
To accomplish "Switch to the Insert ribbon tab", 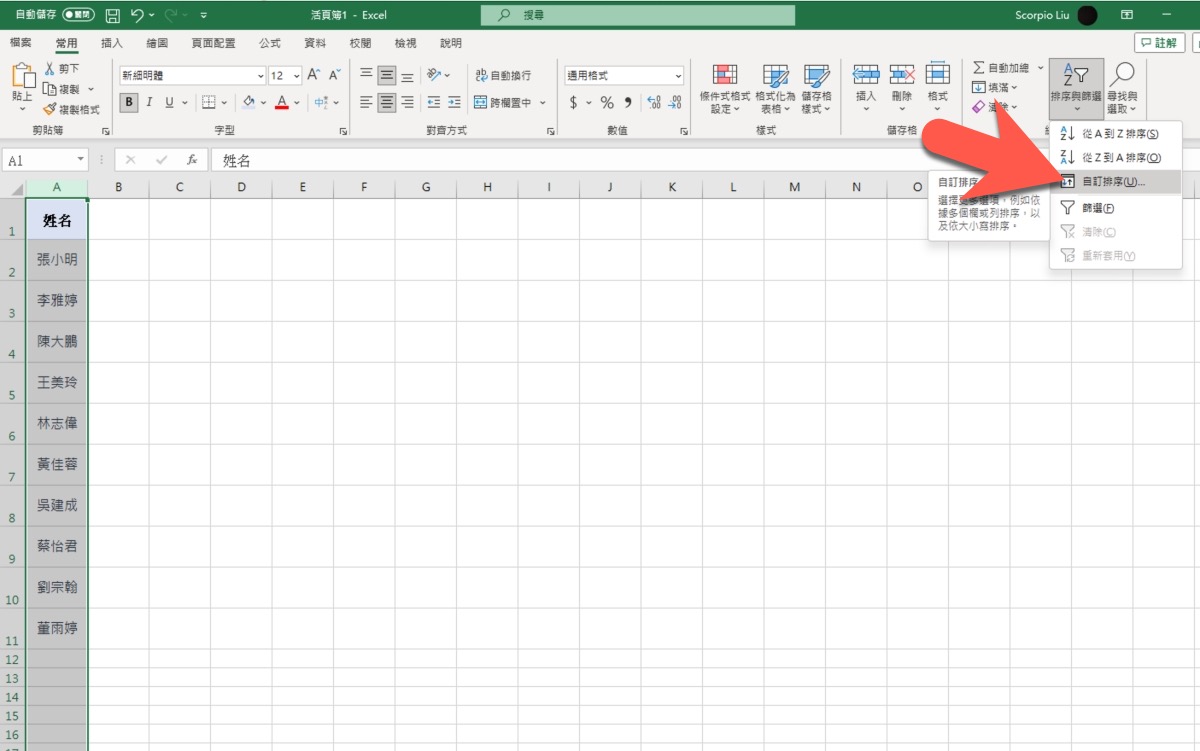I will click(112, 43).
